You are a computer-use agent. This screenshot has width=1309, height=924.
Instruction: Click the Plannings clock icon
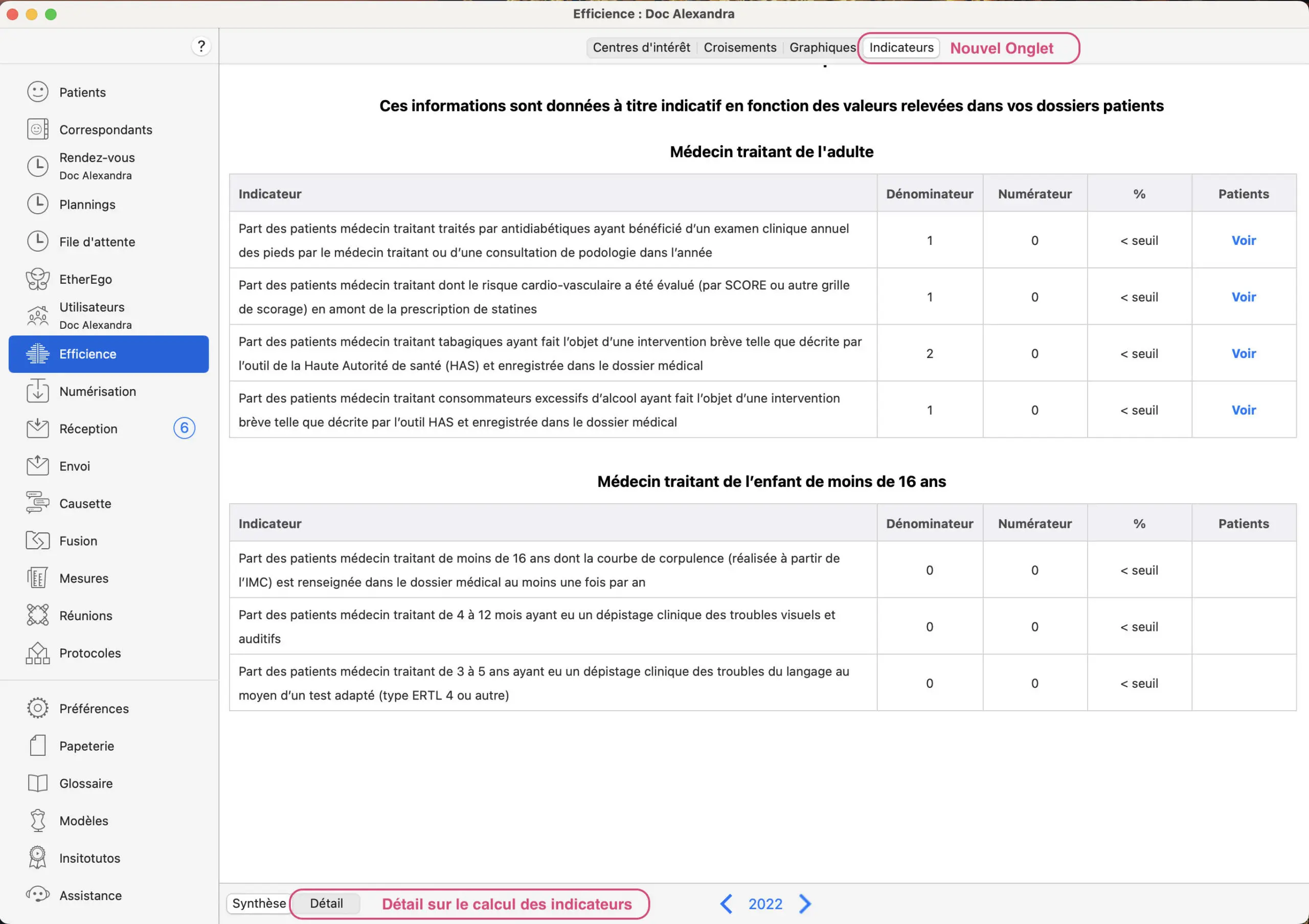pos(38,204)
